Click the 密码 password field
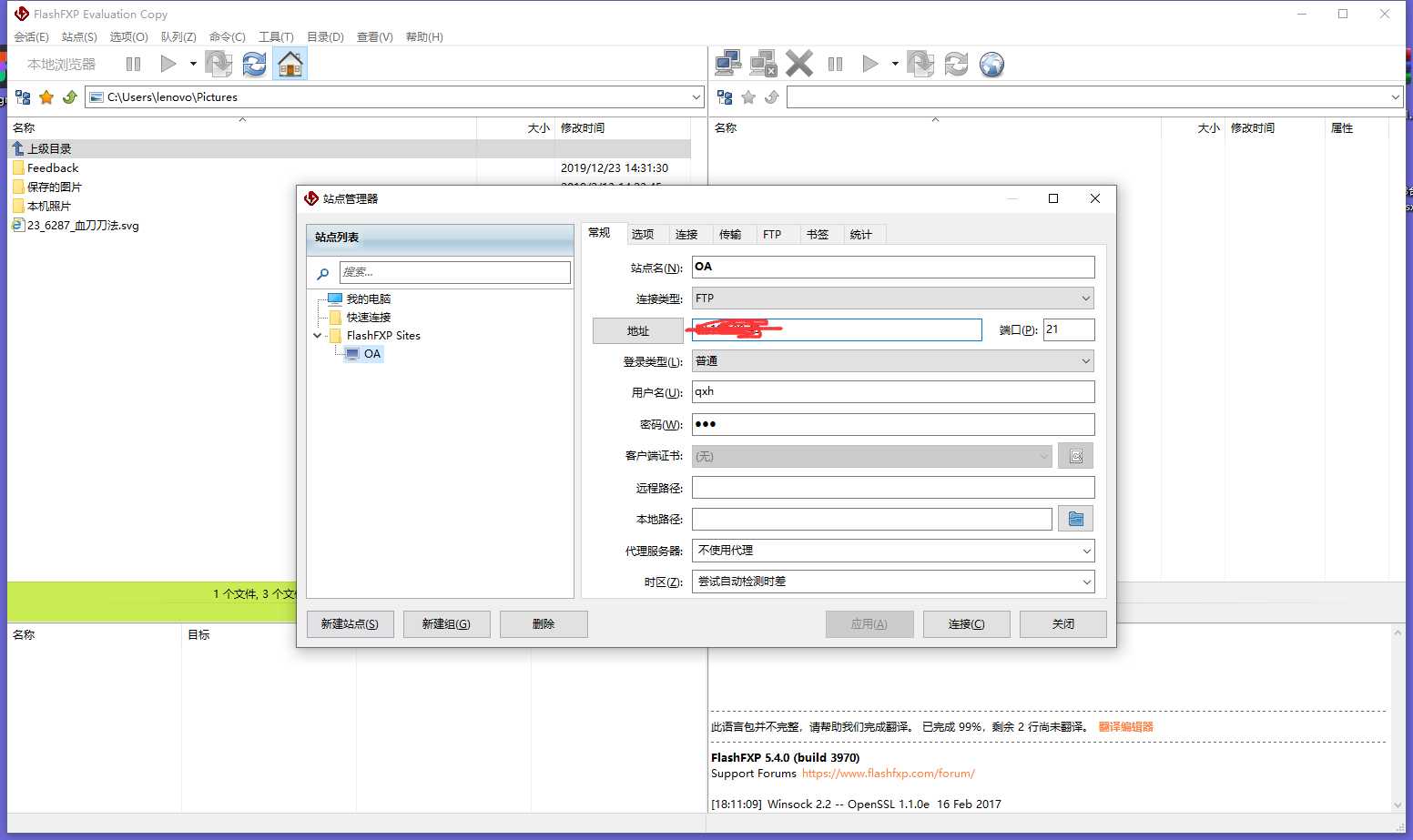The height and width of the screenshot is (840, 1413). pyautogui.click(x=893, y=424)
